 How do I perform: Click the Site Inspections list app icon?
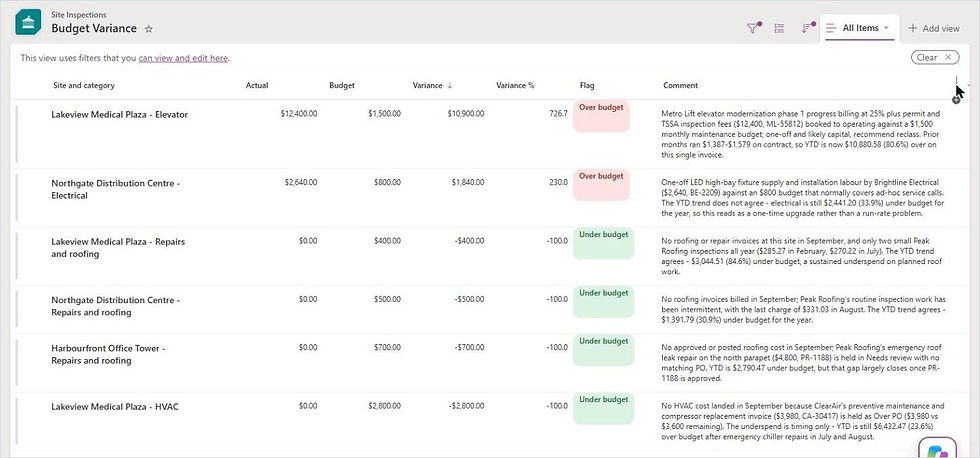pos(28,22)
